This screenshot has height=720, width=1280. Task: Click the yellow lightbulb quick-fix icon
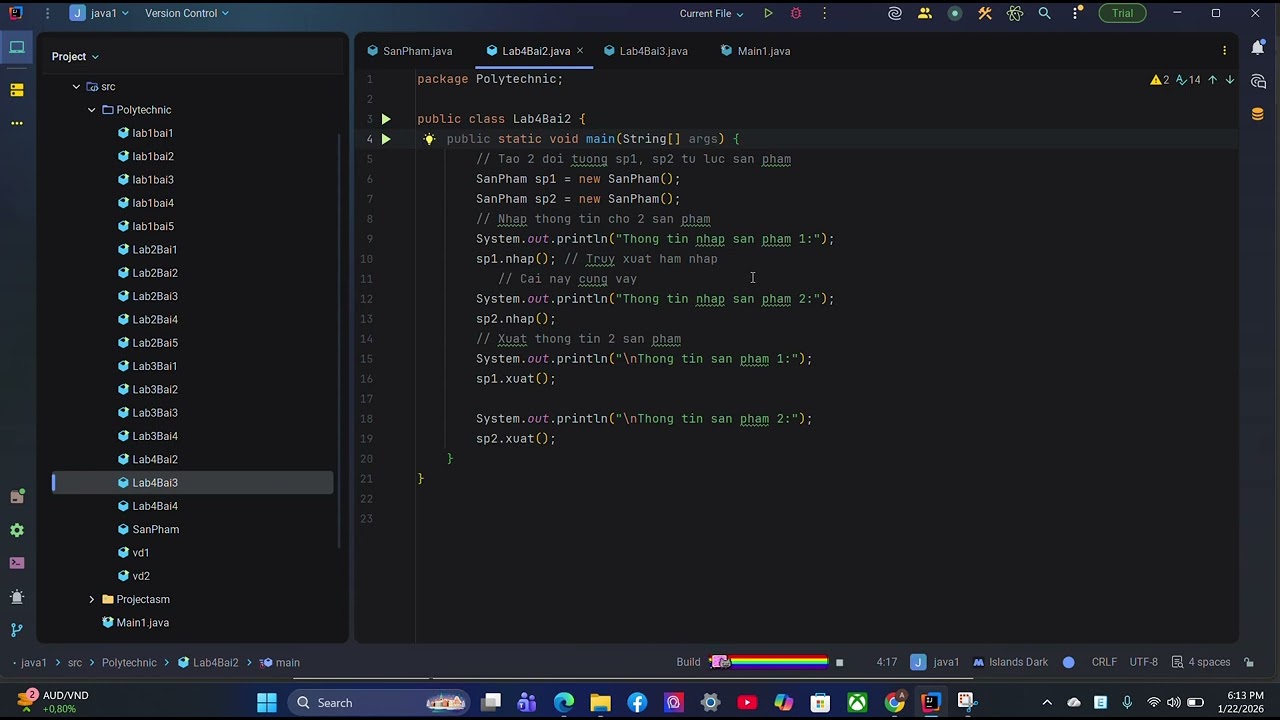tap(429, 139)
